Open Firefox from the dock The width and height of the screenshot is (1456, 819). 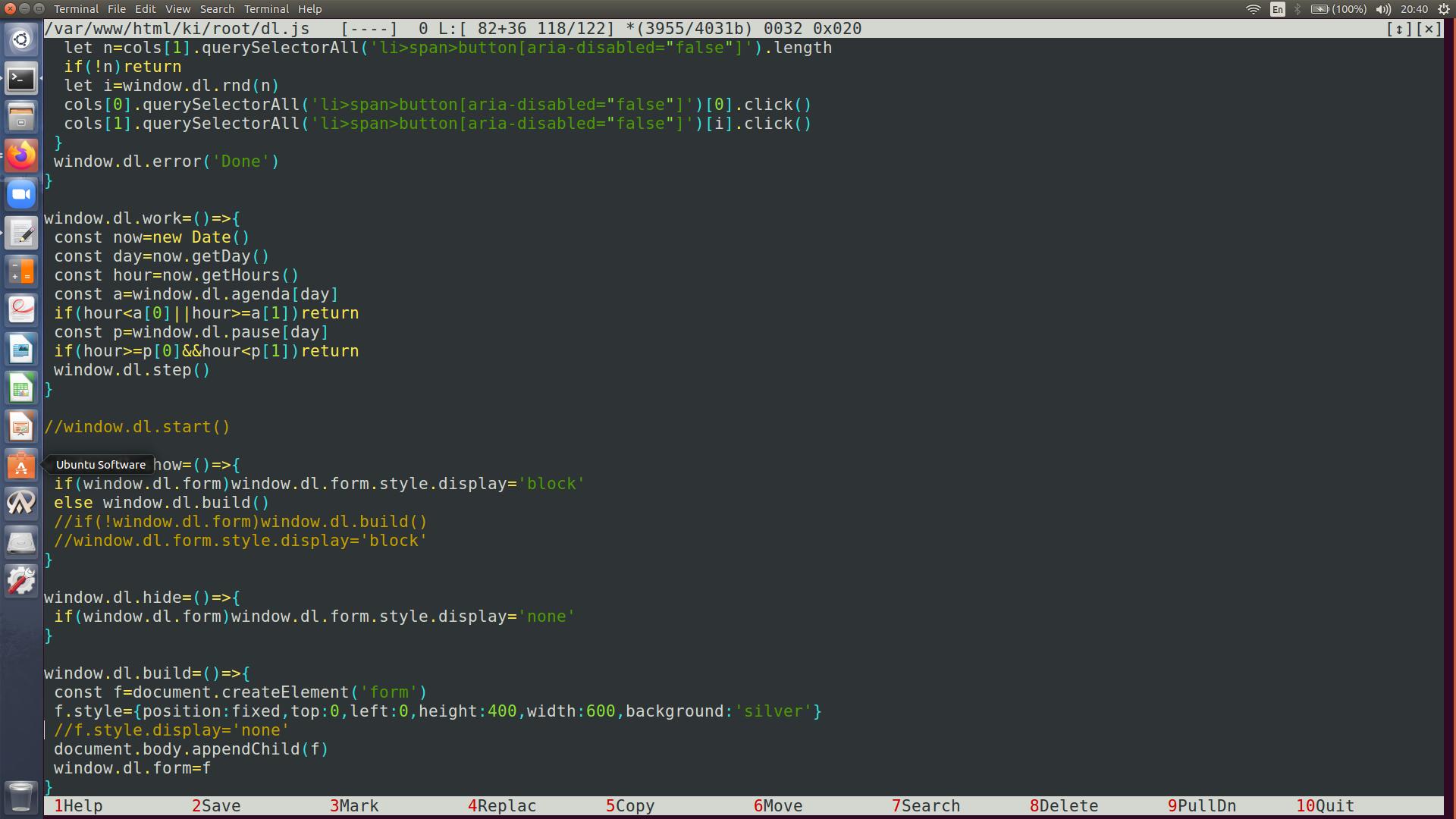click(21, 155)
